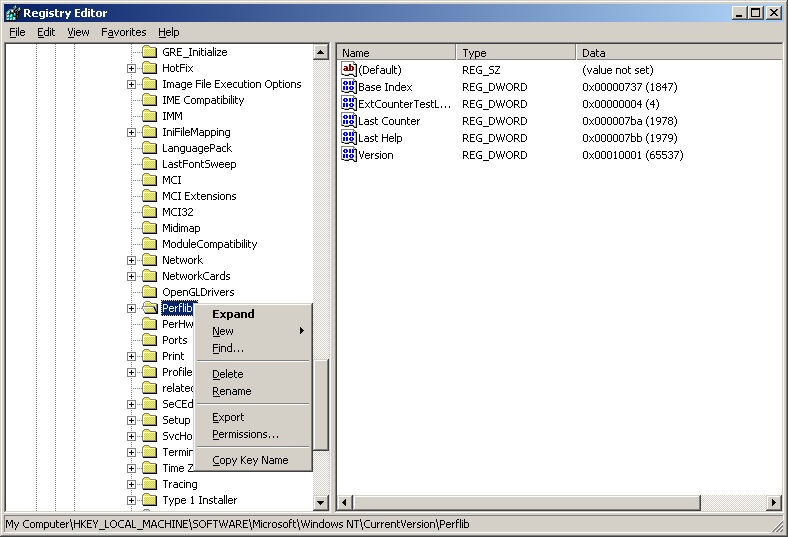788x537 pixels.
Task: Open the Favorites menu
Action: [x=123, y=32]
